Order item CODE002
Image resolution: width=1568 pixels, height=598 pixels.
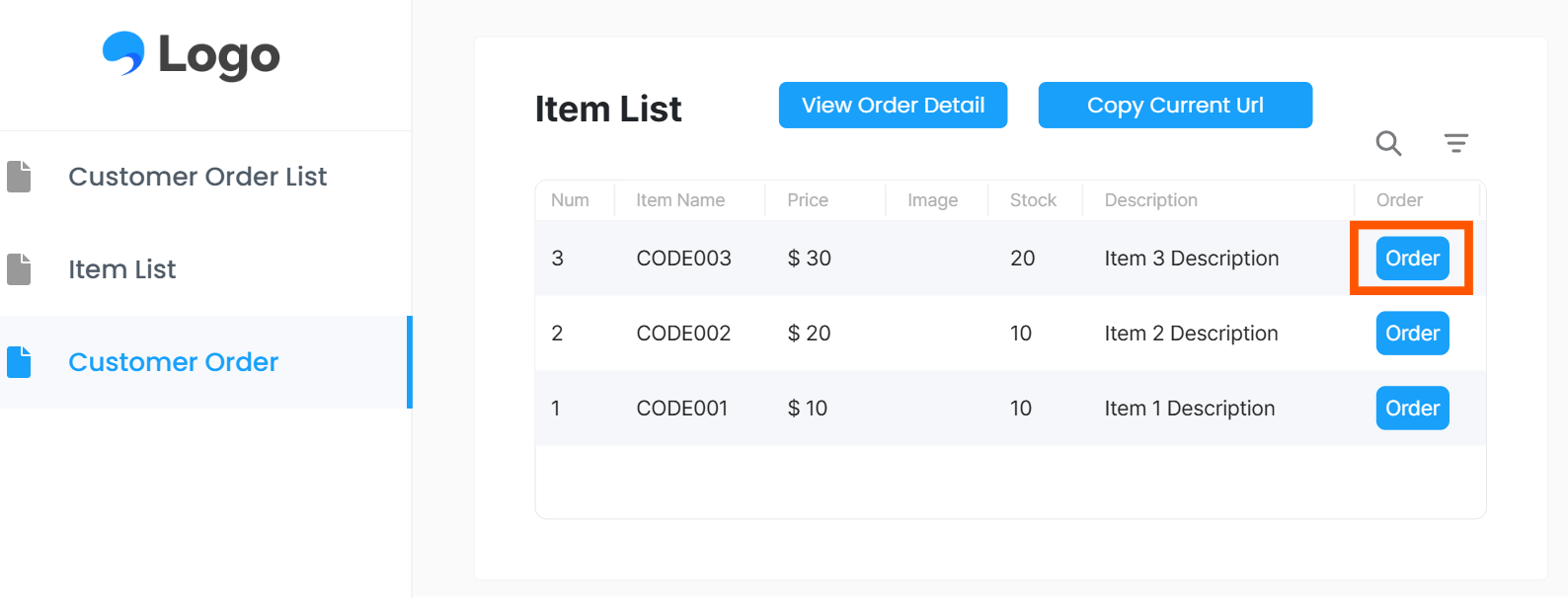(x=1412, y=334)
